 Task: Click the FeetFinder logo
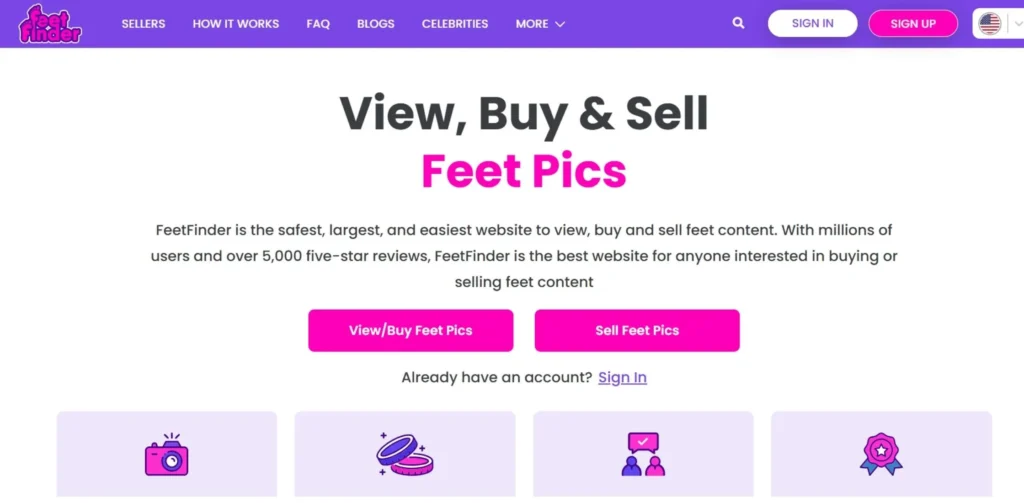click(50, 24)
